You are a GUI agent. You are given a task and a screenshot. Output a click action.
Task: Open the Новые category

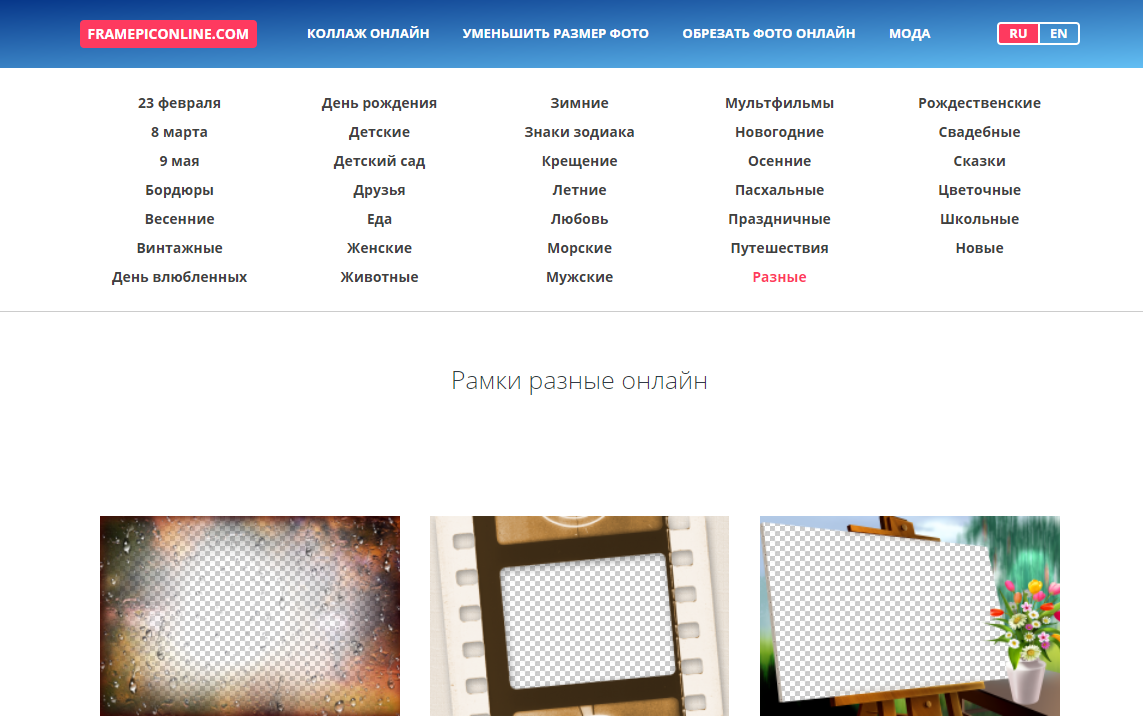(x=980, y=249)
